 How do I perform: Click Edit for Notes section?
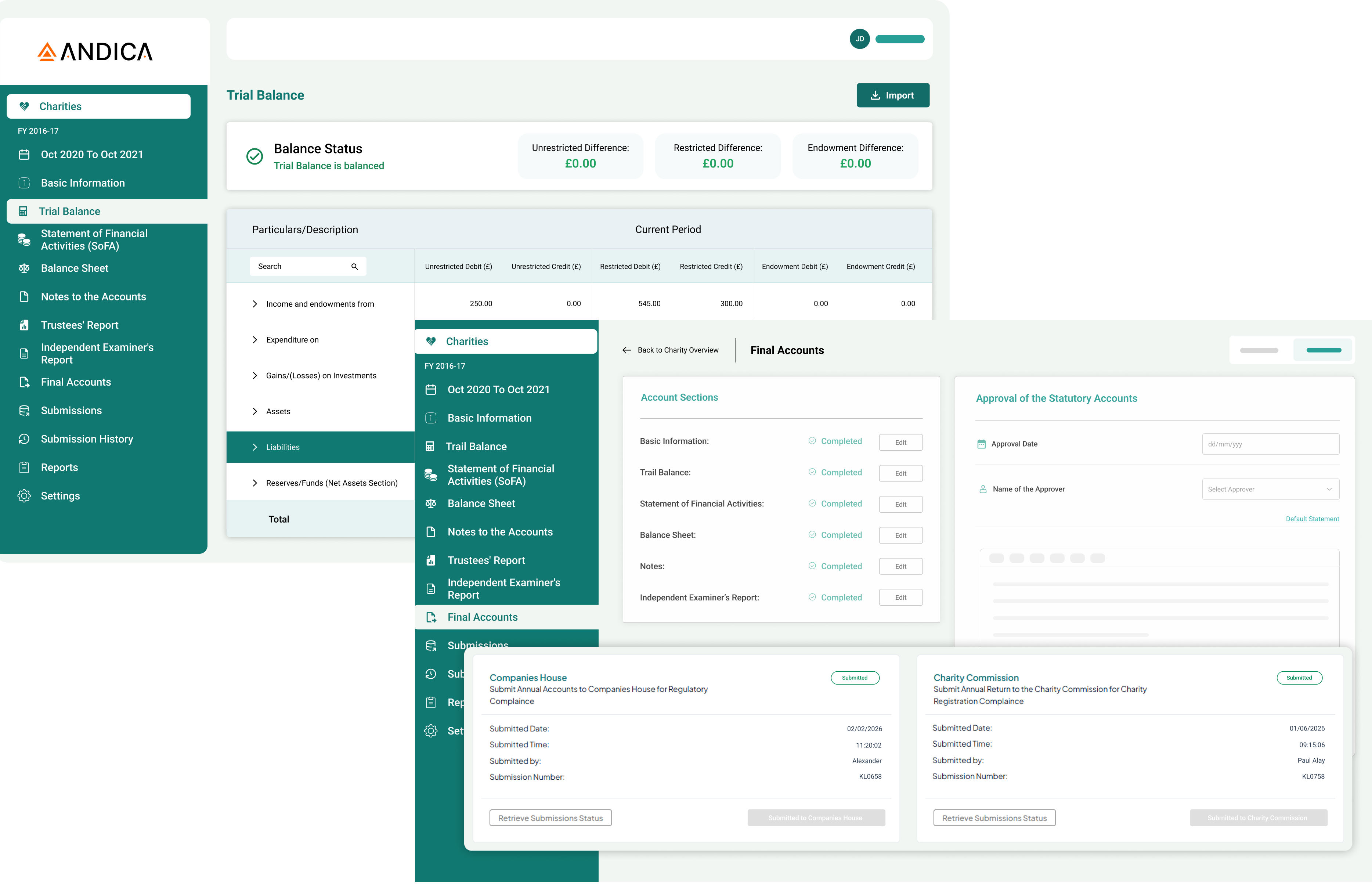(x=901, y=567)
